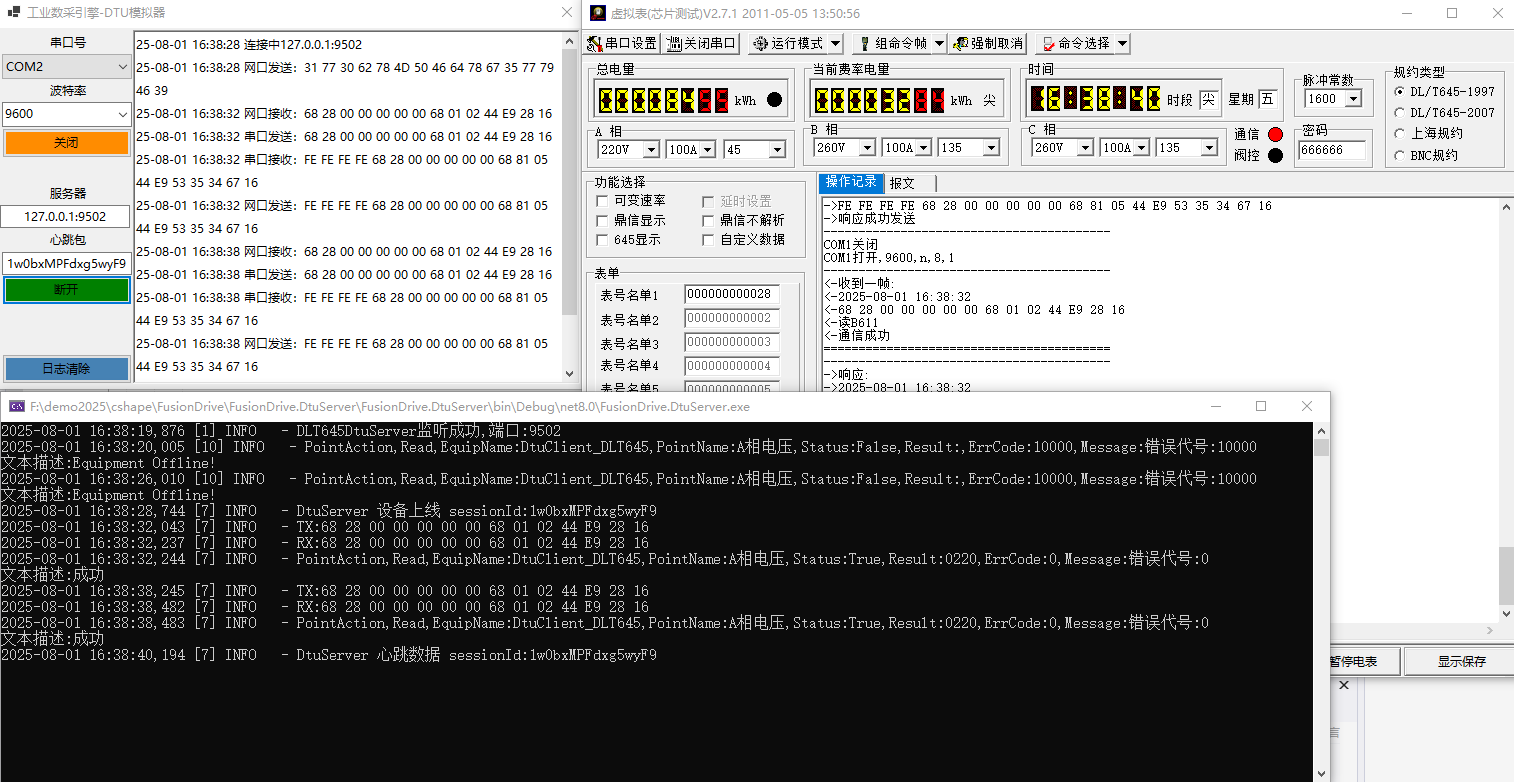Click the orange 关闭 button

tap(66, 143)
